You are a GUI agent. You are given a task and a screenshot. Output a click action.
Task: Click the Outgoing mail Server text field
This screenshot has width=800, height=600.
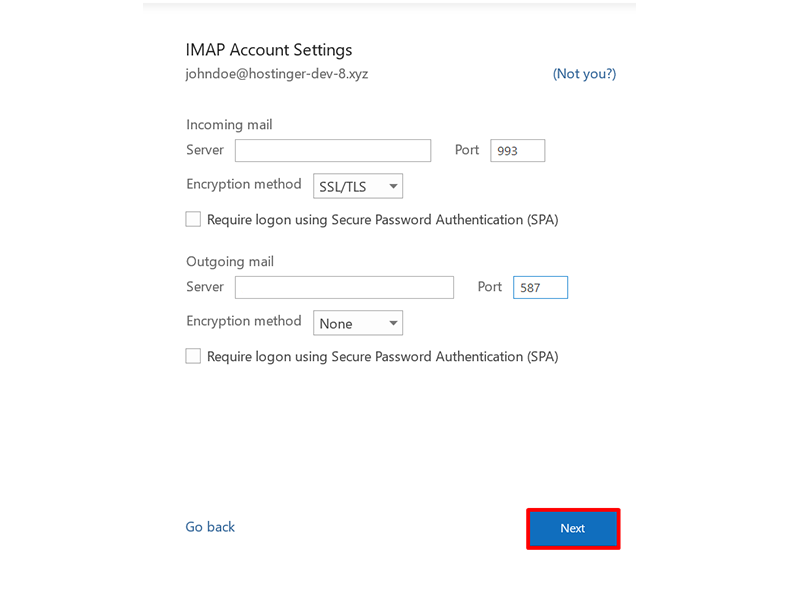344,288
